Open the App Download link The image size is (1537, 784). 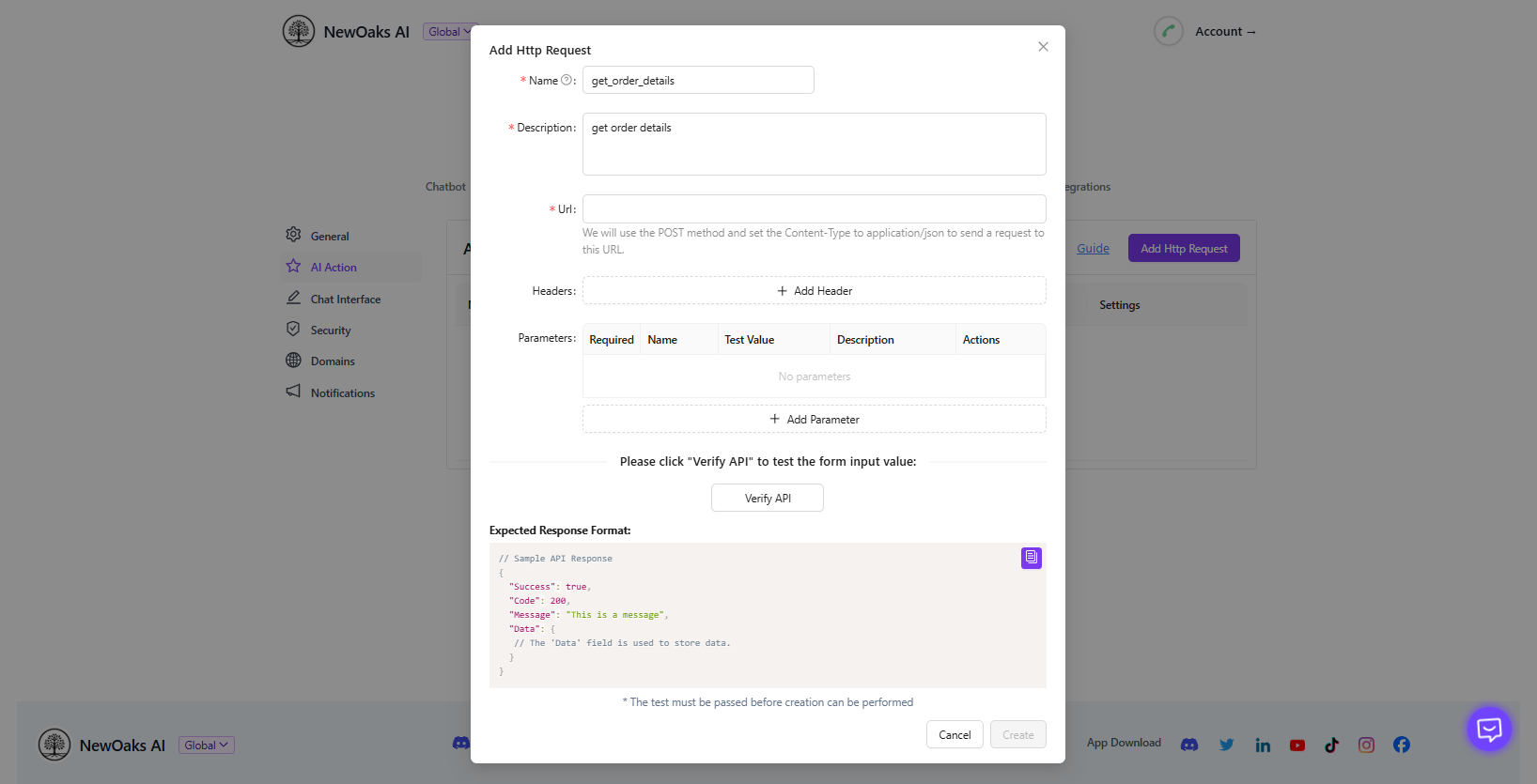pyautogui.click(x=1124, y=743)
